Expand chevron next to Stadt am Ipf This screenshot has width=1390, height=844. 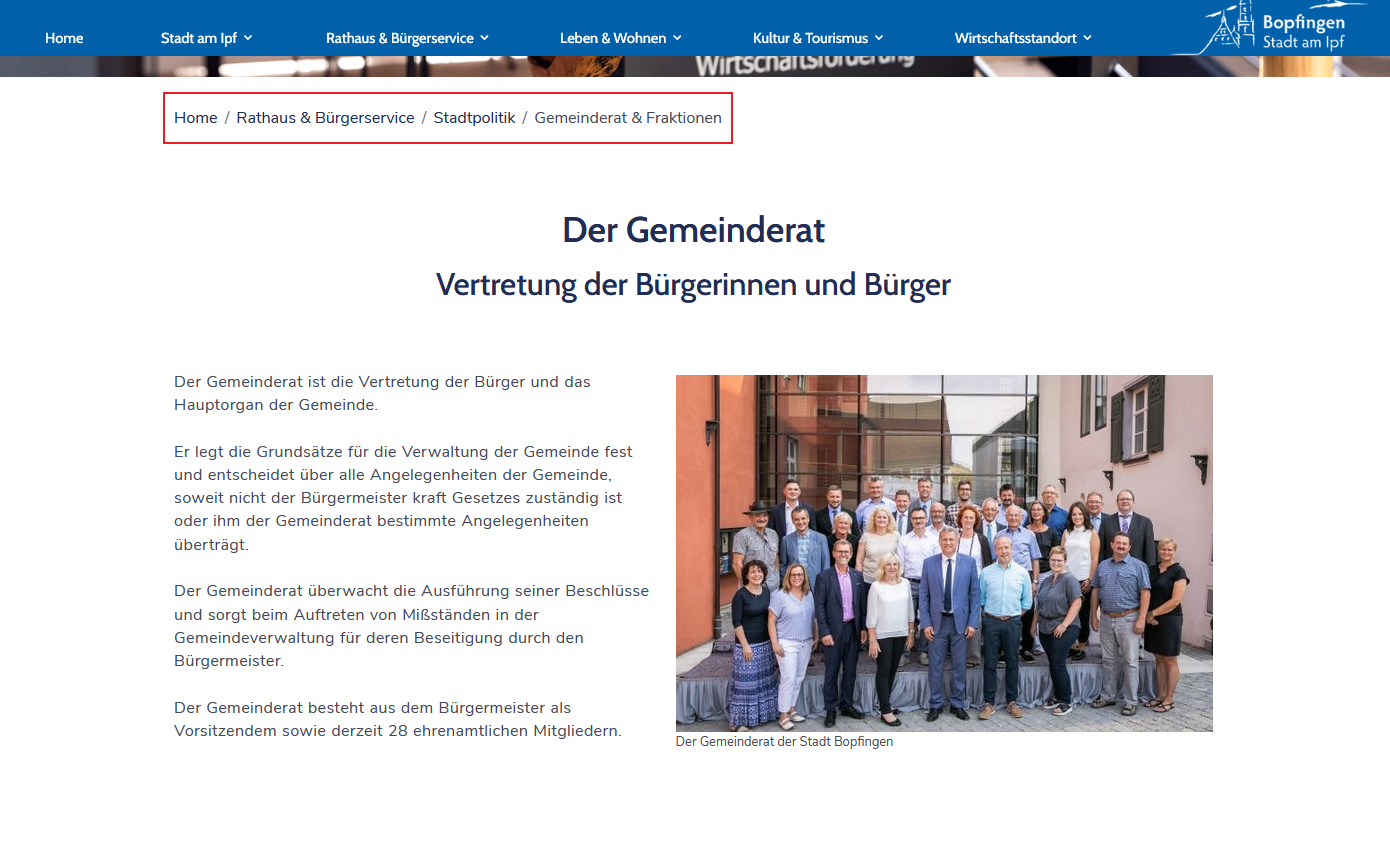[248, 38]
